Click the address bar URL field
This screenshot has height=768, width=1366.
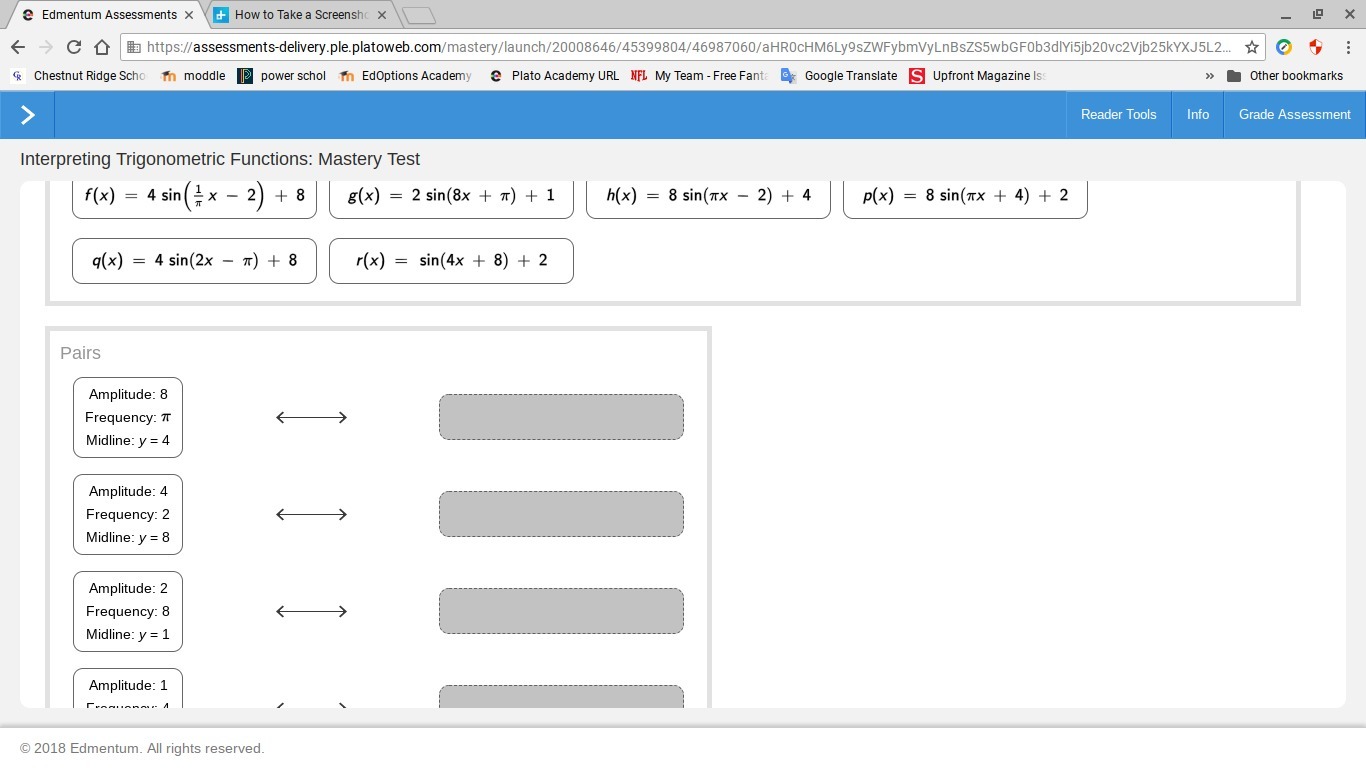[x=690, y=47]
